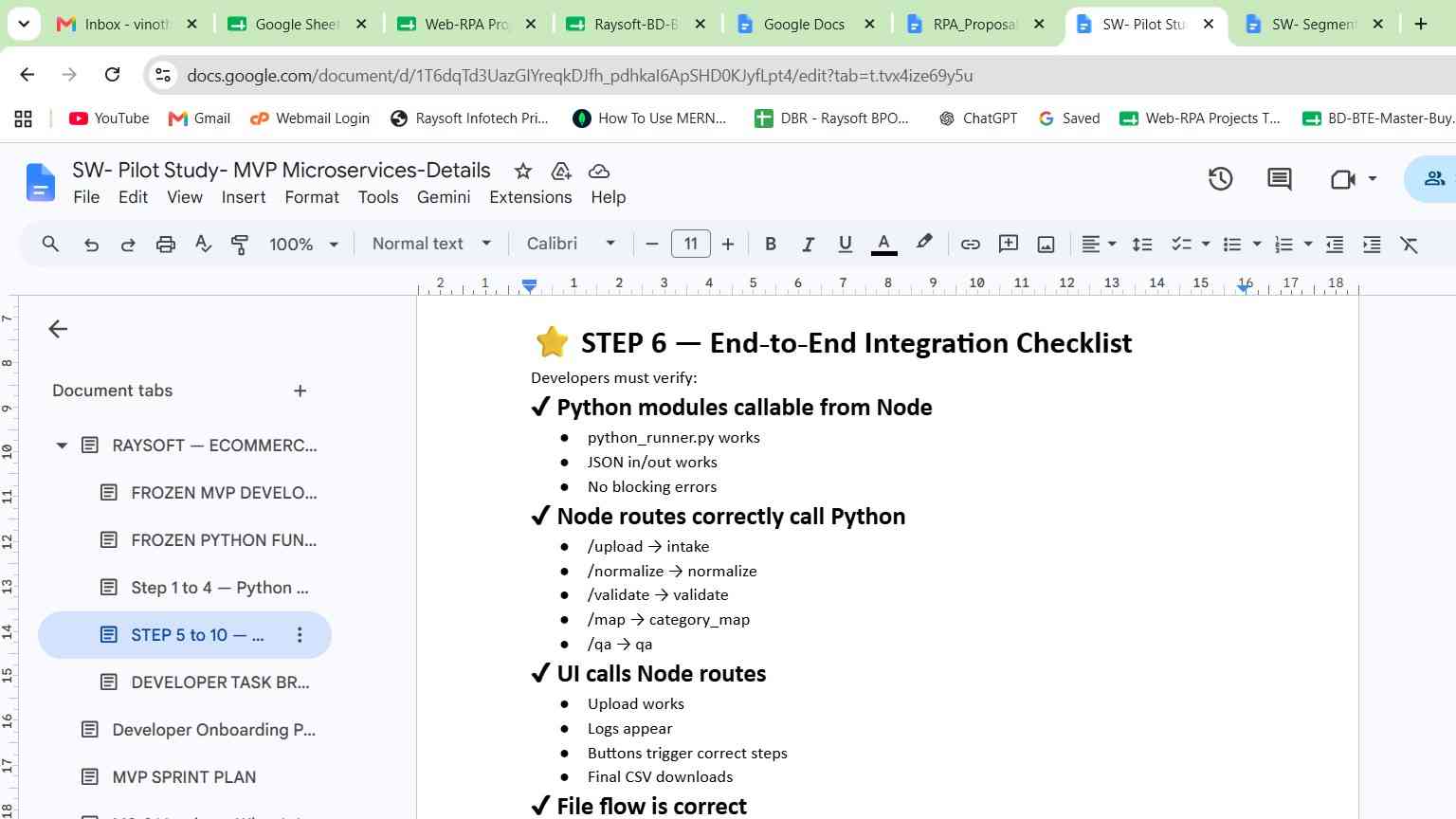The height and width of the screenshot is (819, 1456).
Task: Click the highlight color pen icon
Action: click(x=924, y=244)
